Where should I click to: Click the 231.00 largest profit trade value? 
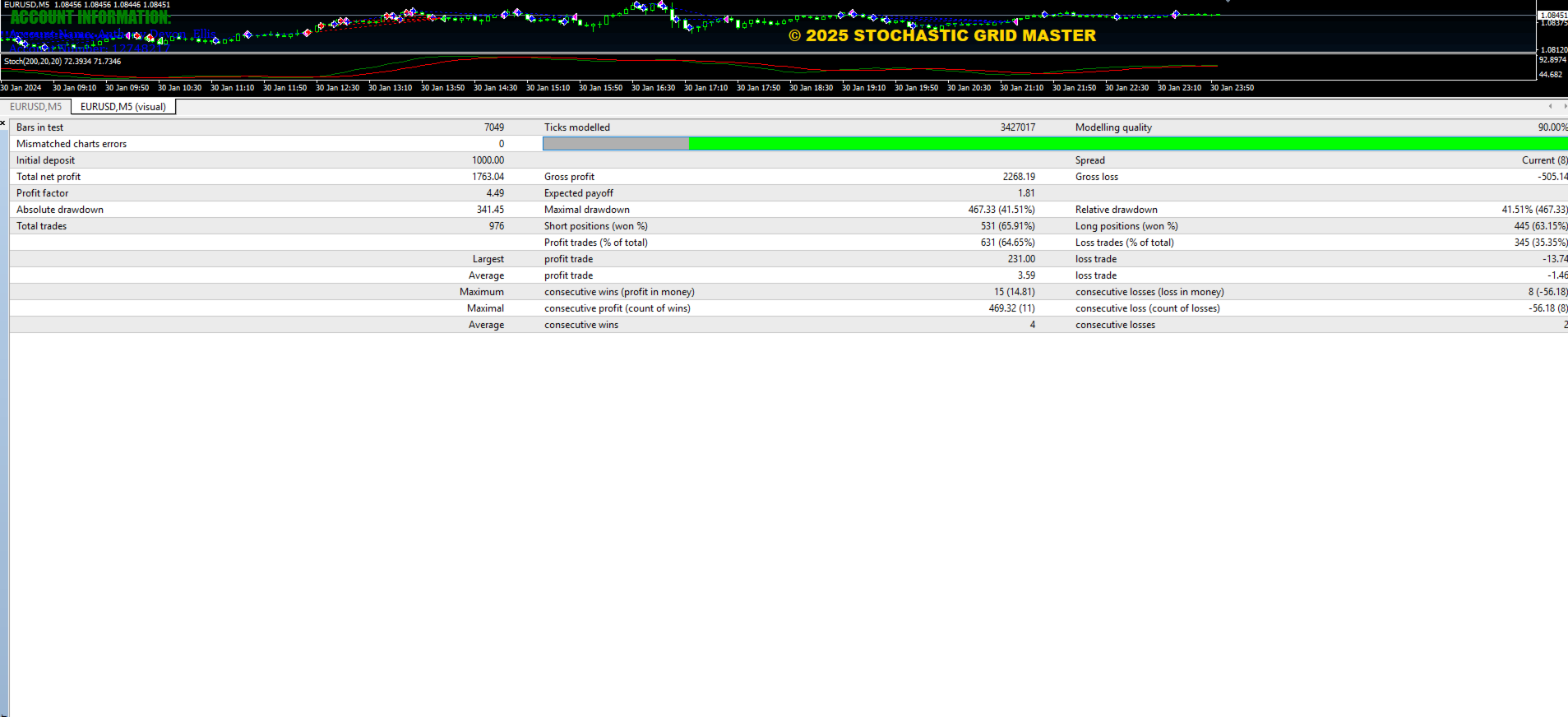[x=1022, y=259]
